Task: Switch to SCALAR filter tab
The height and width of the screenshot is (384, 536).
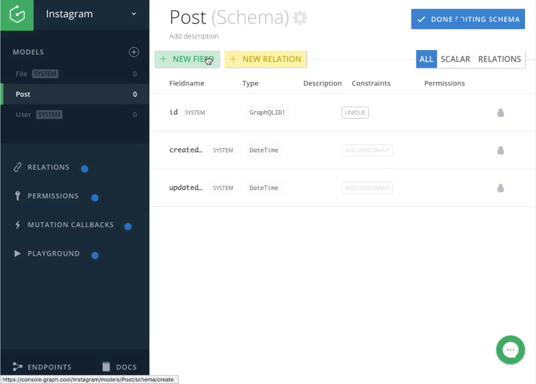Action: click(x=455, y=59)
